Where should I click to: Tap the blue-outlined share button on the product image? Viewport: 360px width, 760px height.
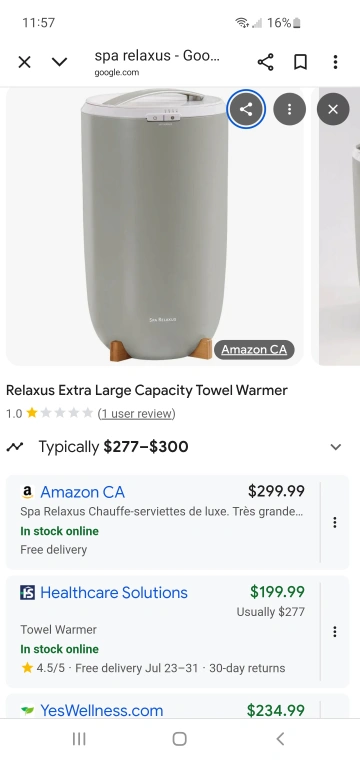pyautogui.click(x=246, y=109)
